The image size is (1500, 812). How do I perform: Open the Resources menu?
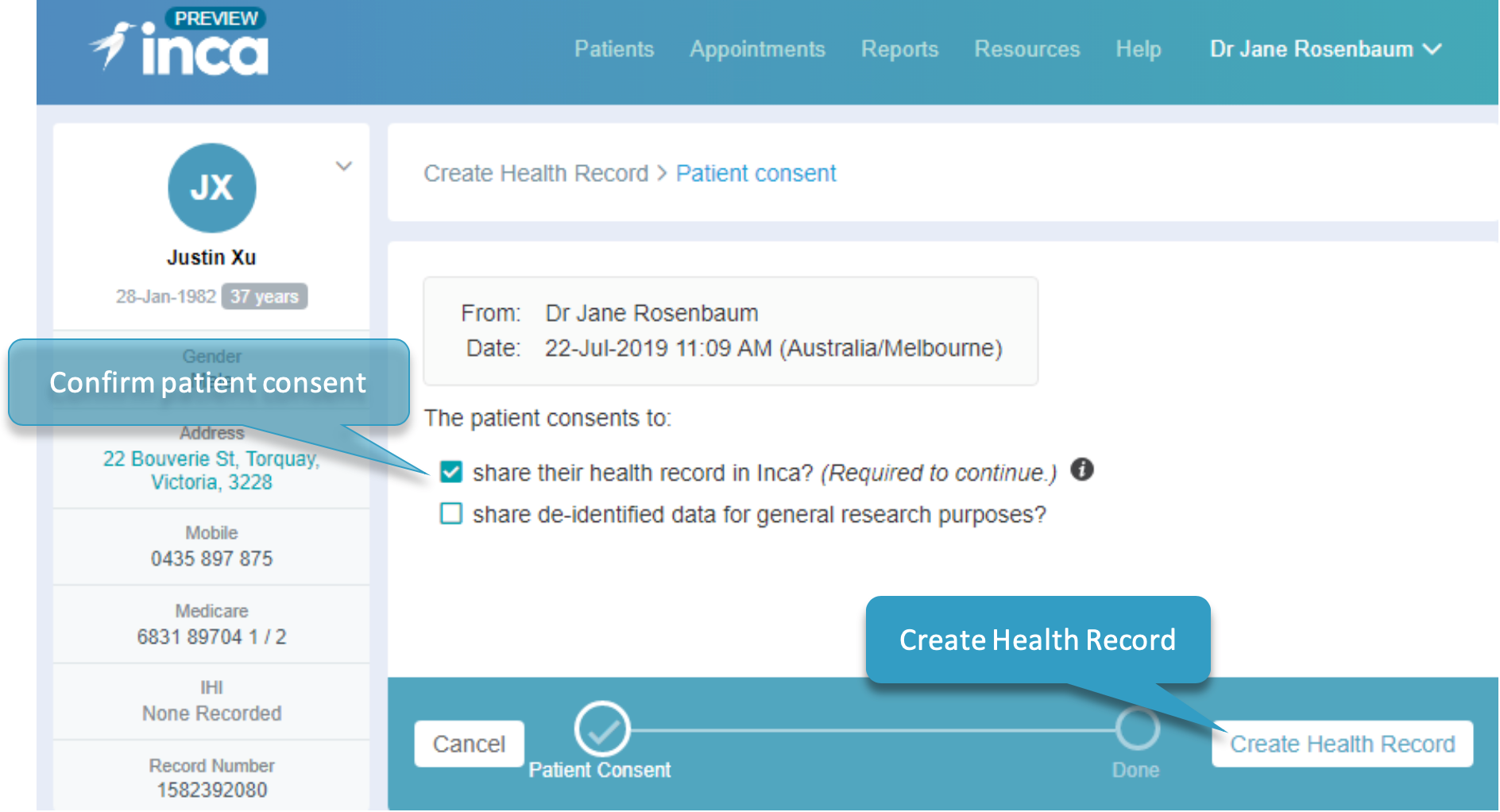(1027, 49)
